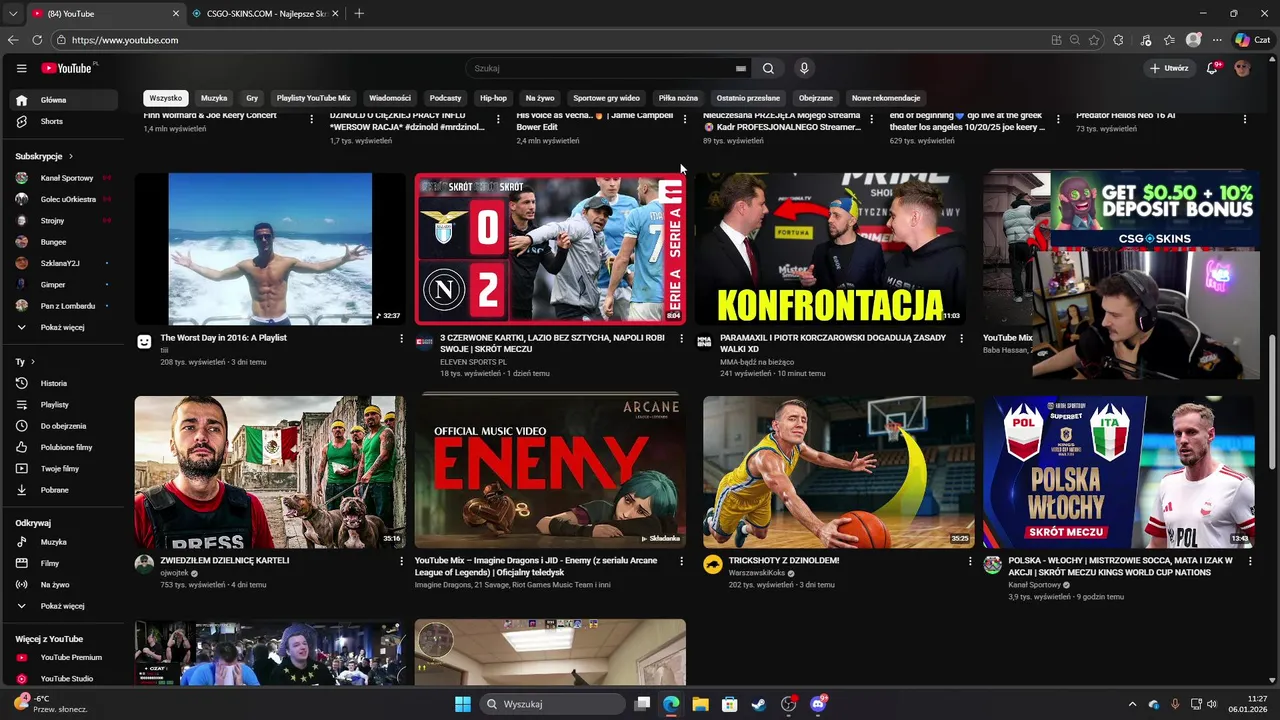Viewport: 1280px width, 720px height.
Task: Bookmark page with star icon in address bar
Action: point(1094,40)
